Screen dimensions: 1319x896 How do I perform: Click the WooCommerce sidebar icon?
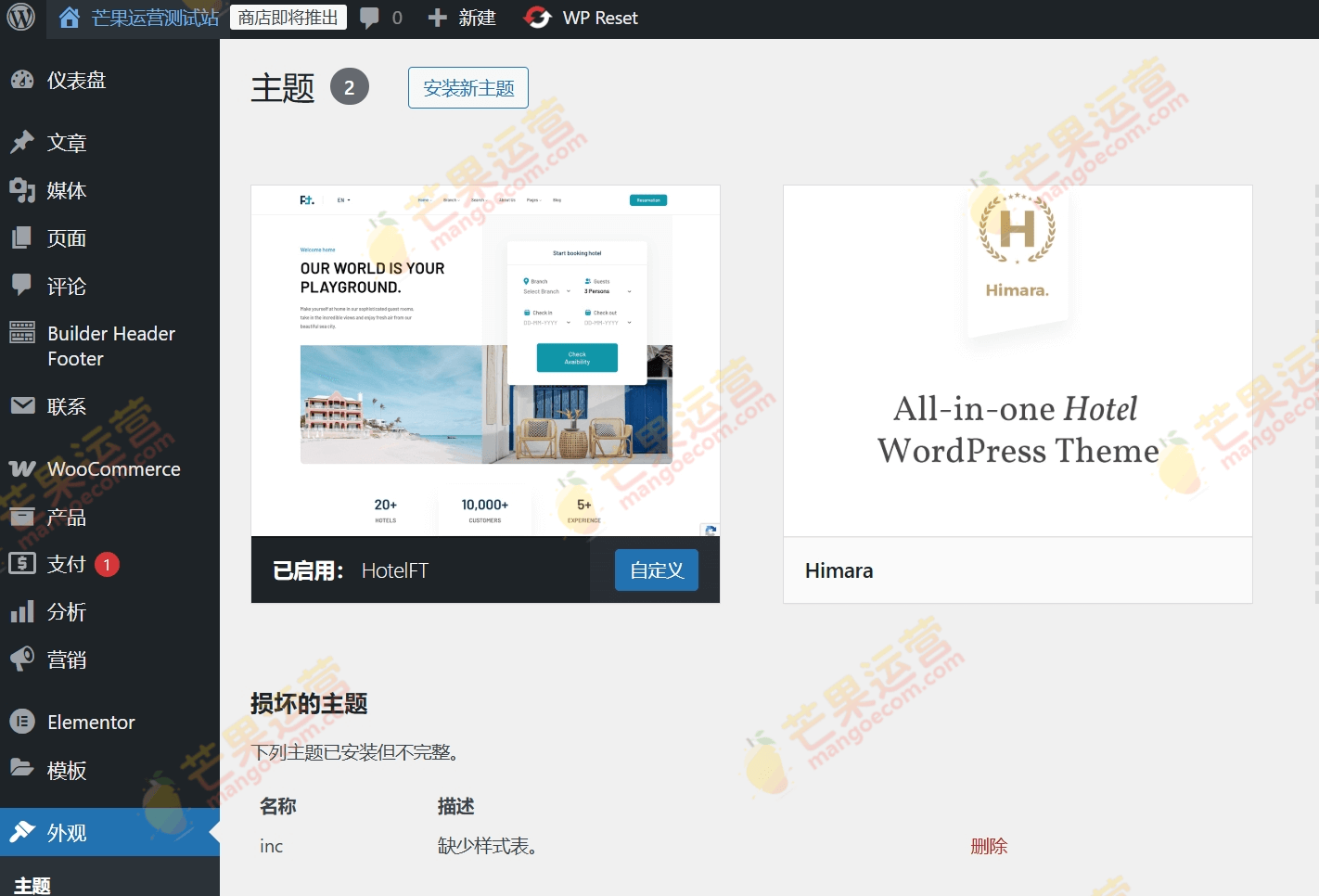click(22, 468)
